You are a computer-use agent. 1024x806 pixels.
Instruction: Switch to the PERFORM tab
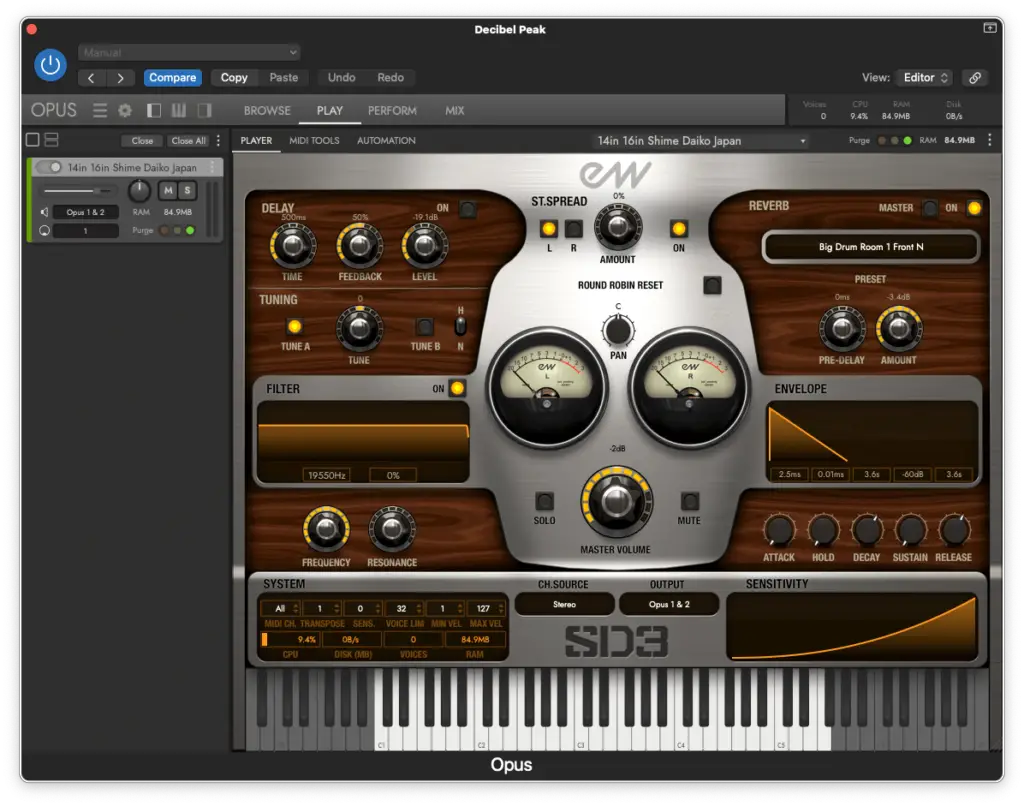coord(392,111)
